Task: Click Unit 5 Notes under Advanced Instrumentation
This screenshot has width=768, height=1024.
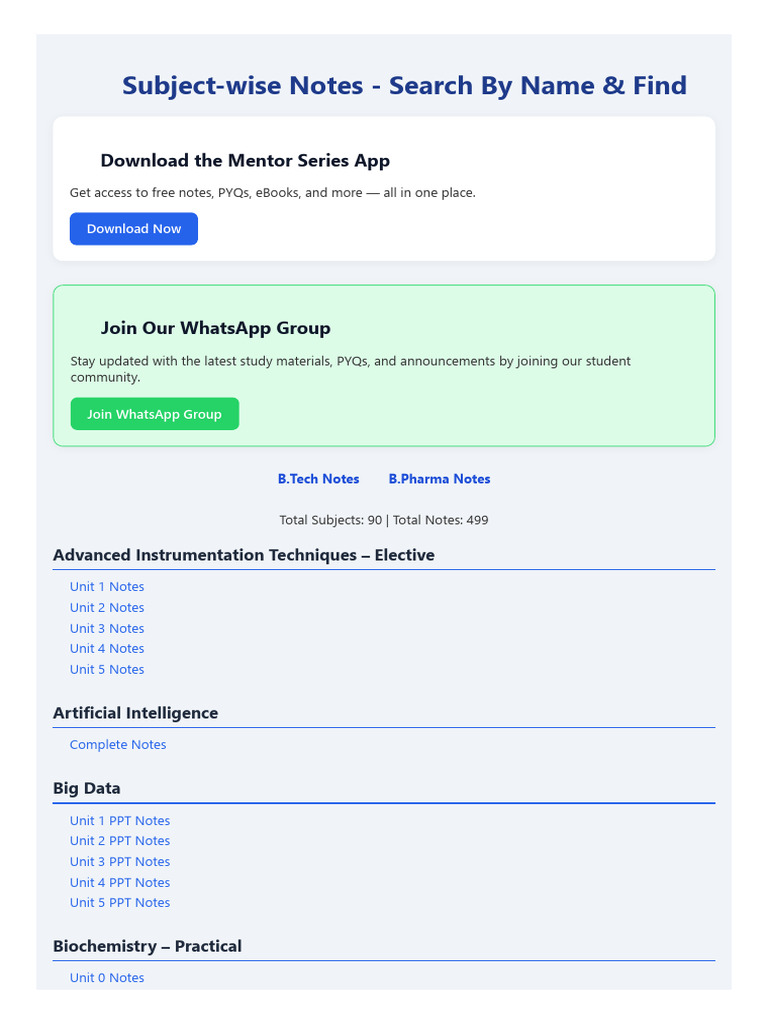Action: (x=107, y=670)
